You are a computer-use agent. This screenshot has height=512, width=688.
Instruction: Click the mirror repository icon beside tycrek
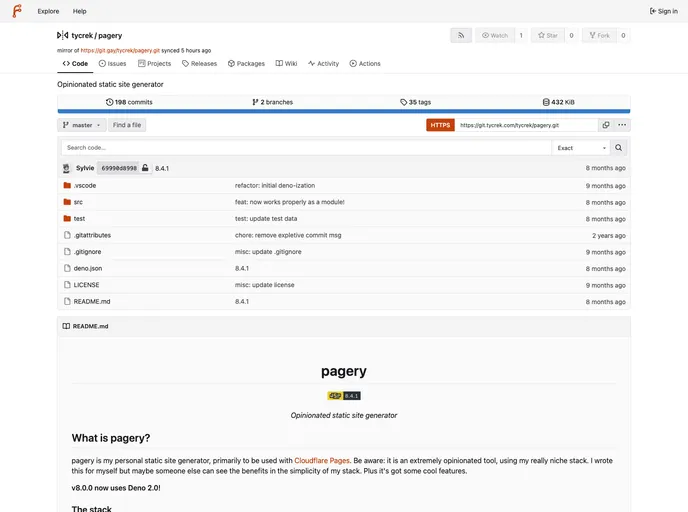click(x=63, y=36)
